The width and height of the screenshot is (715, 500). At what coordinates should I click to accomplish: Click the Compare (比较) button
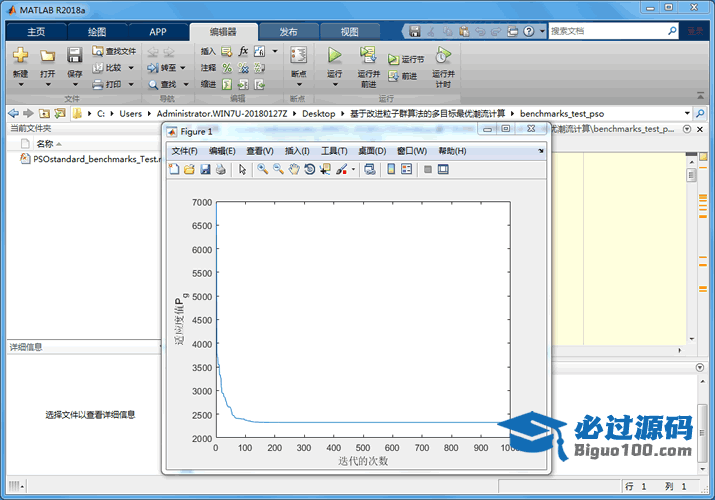pyautogui.click(x=113, y=68)
